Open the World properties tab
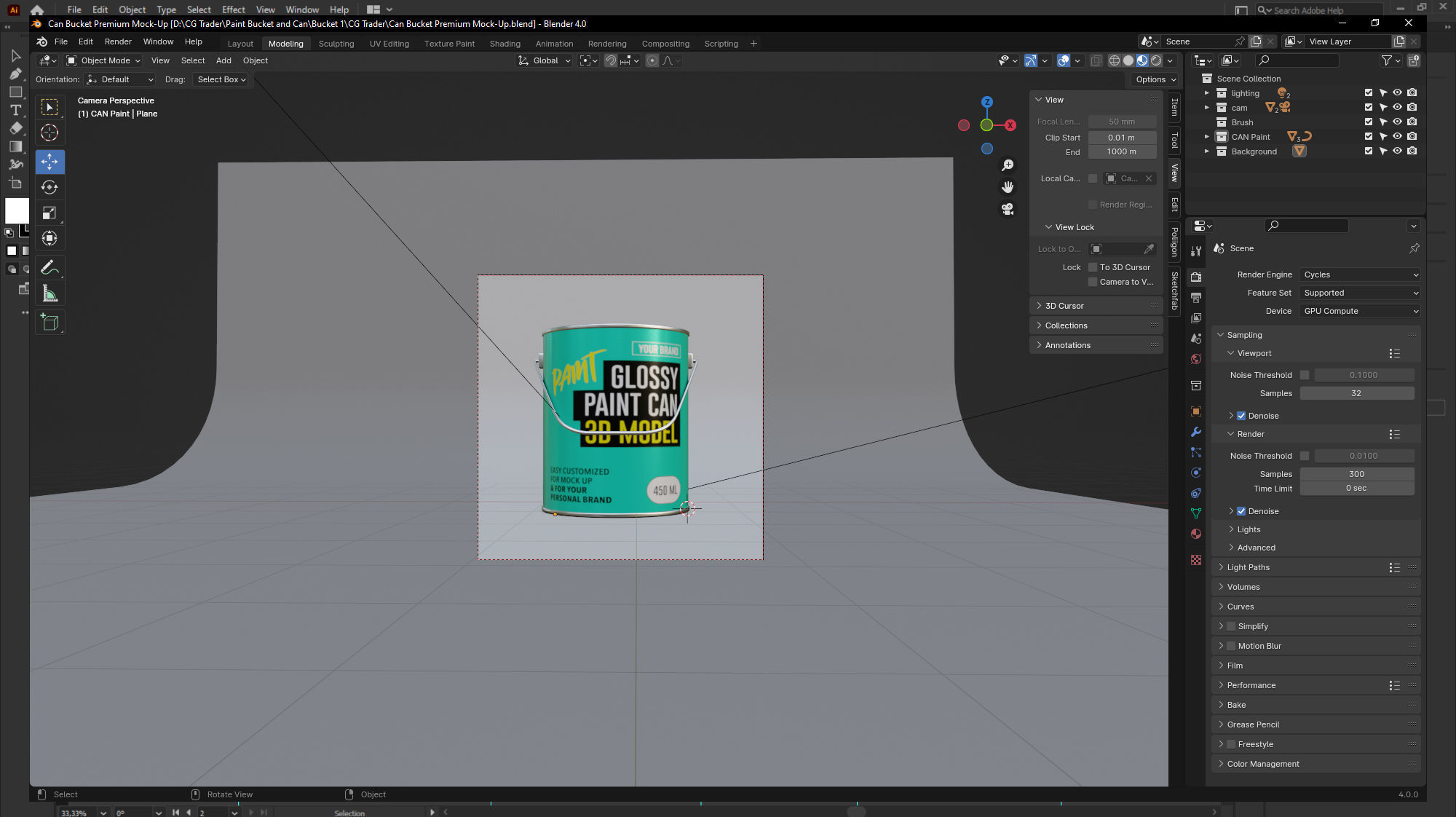The height and width of the screenshot is (817, 1456). click(1196, 359)
